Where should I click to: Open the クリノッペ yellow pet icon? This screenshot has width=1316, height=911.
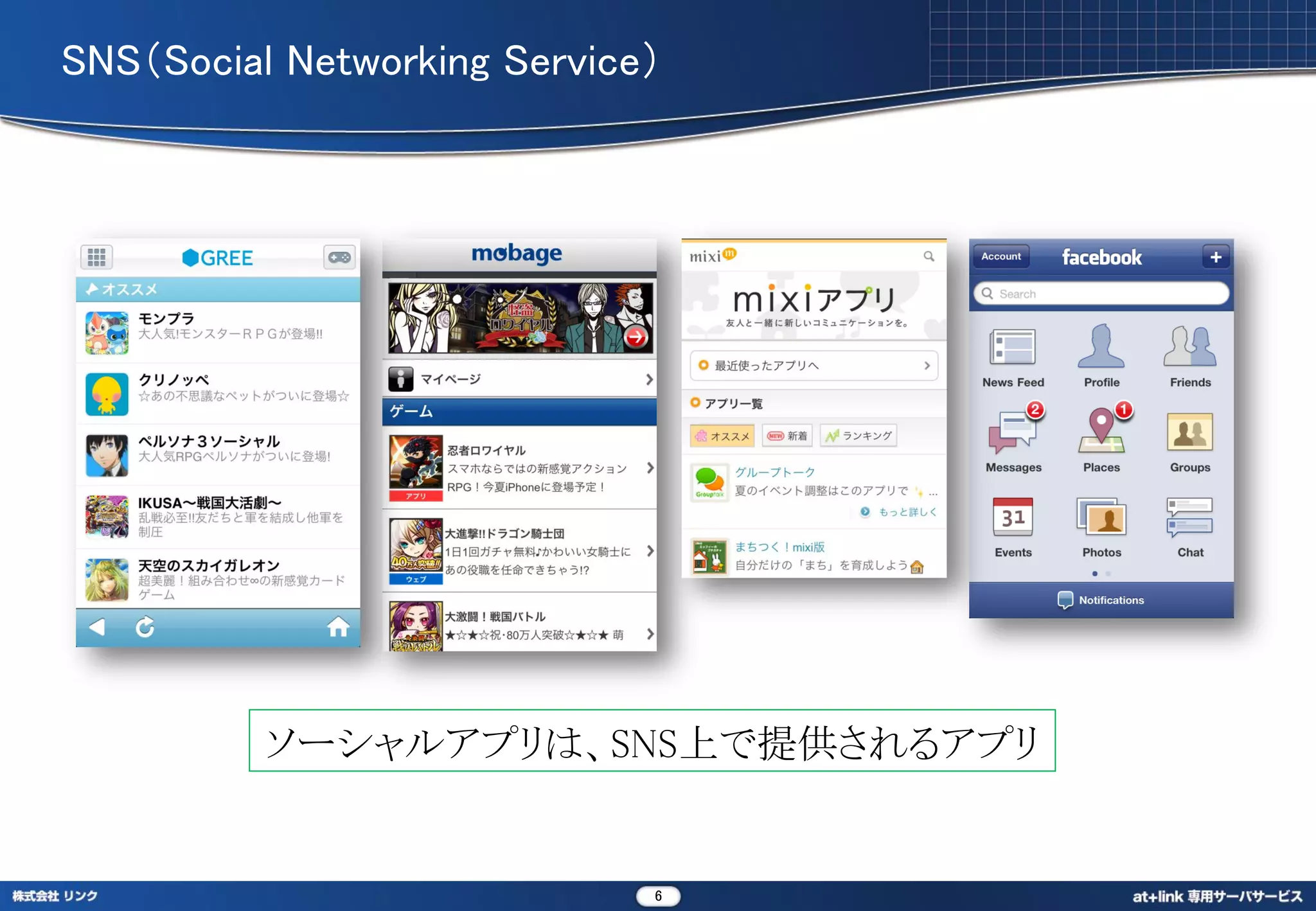pos(107,394)
